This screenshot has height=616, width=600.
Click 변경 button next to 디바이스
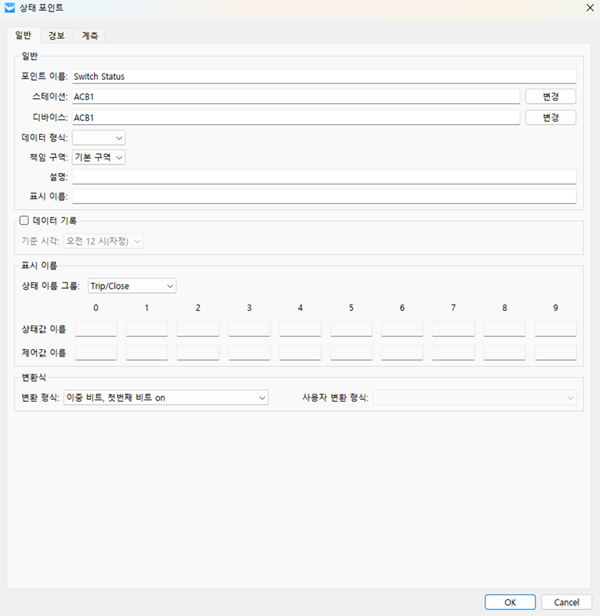pos(551,117)
